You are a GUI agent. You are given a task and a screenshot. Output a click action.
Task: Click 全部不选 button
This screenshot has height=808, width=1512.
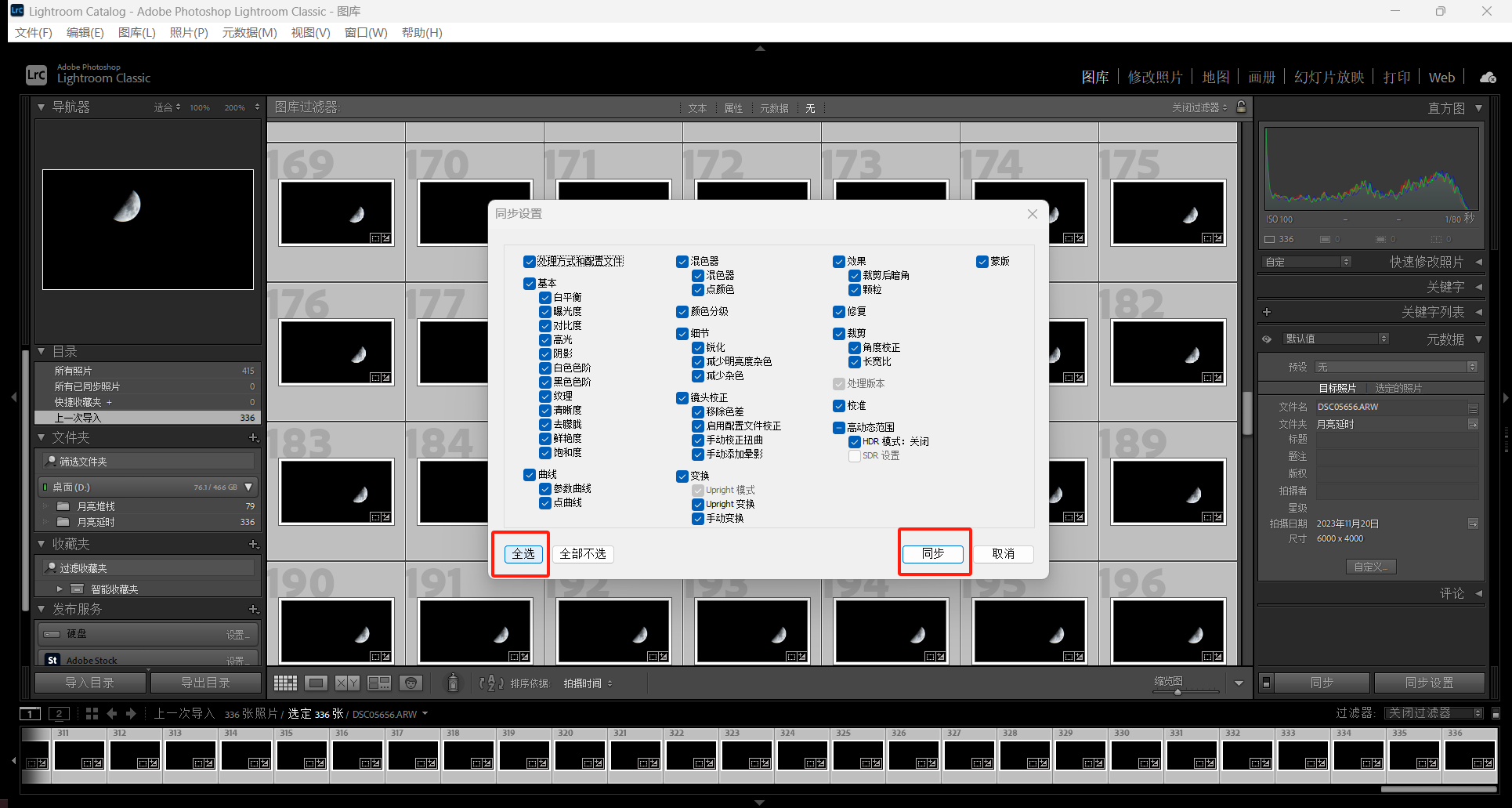tap(583, 554)
